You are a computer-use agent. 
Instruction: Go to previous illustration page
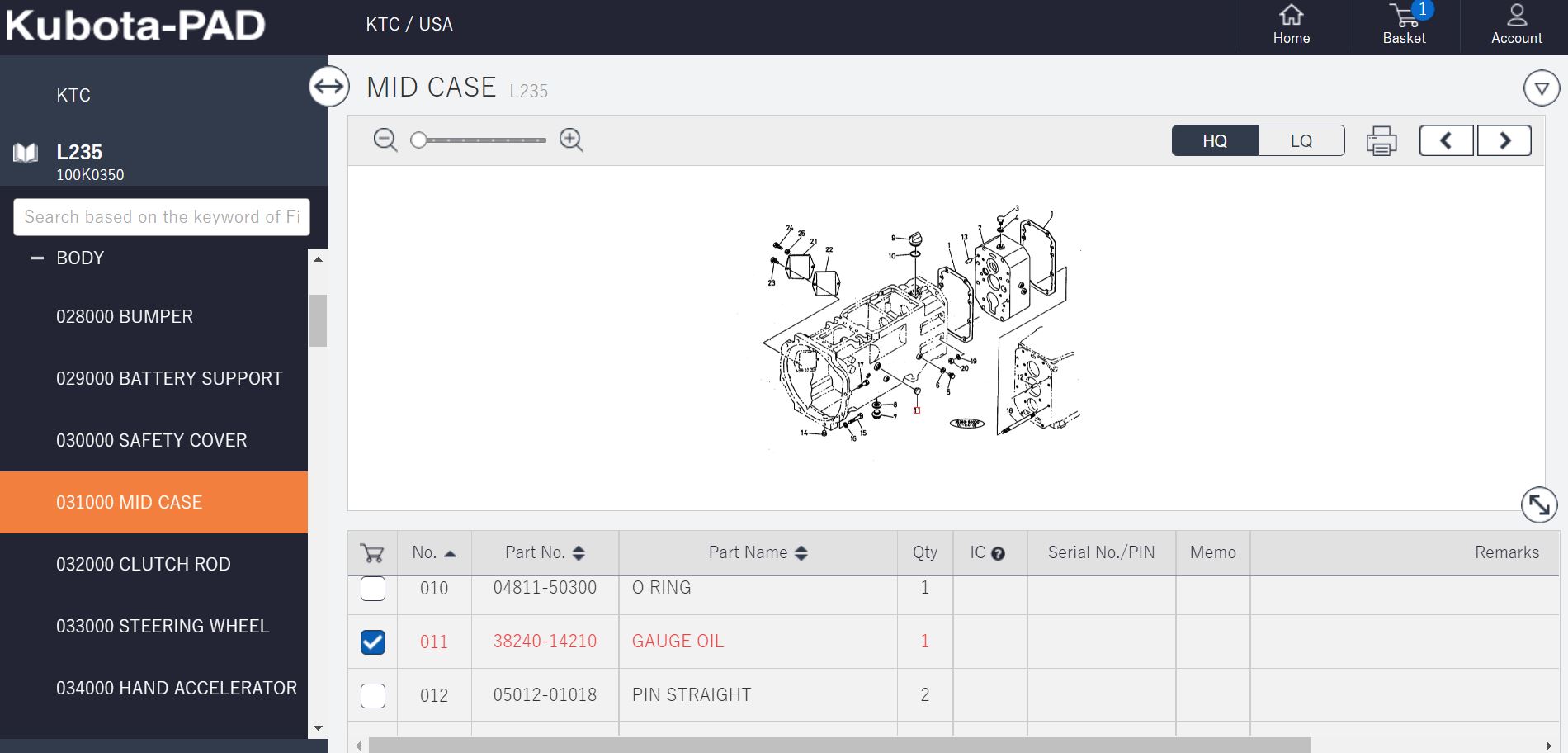pos(1446,141)
